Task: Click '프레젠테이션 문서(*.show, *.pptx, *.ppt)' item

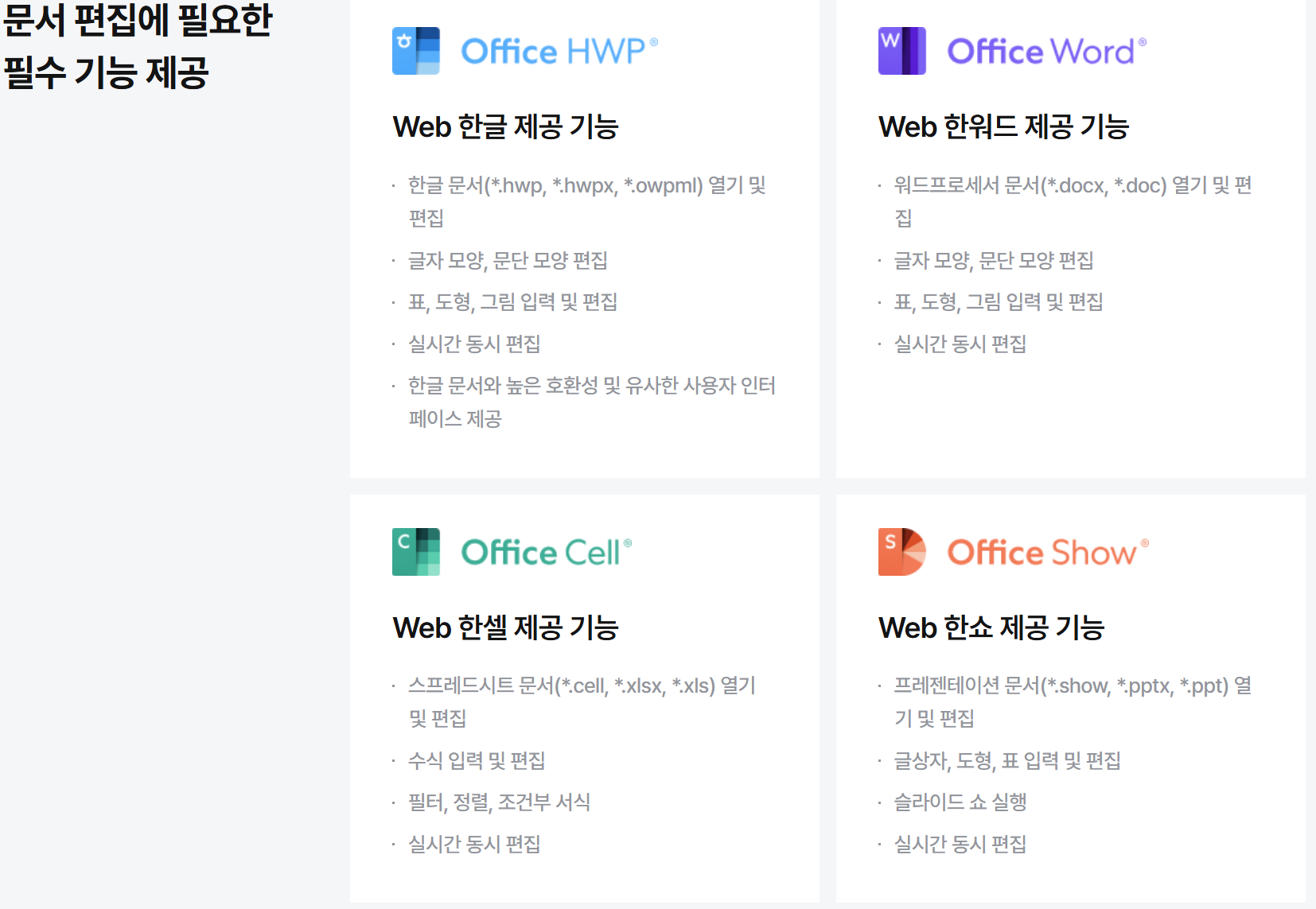Action: coord(1073,702)
